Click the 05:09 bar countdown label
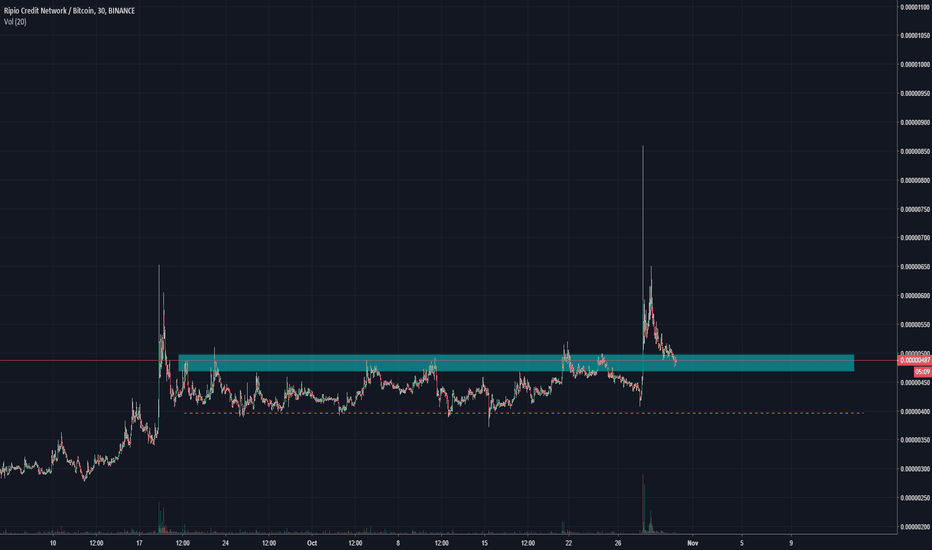Screen dimensions: 932x550 [922, 372]
